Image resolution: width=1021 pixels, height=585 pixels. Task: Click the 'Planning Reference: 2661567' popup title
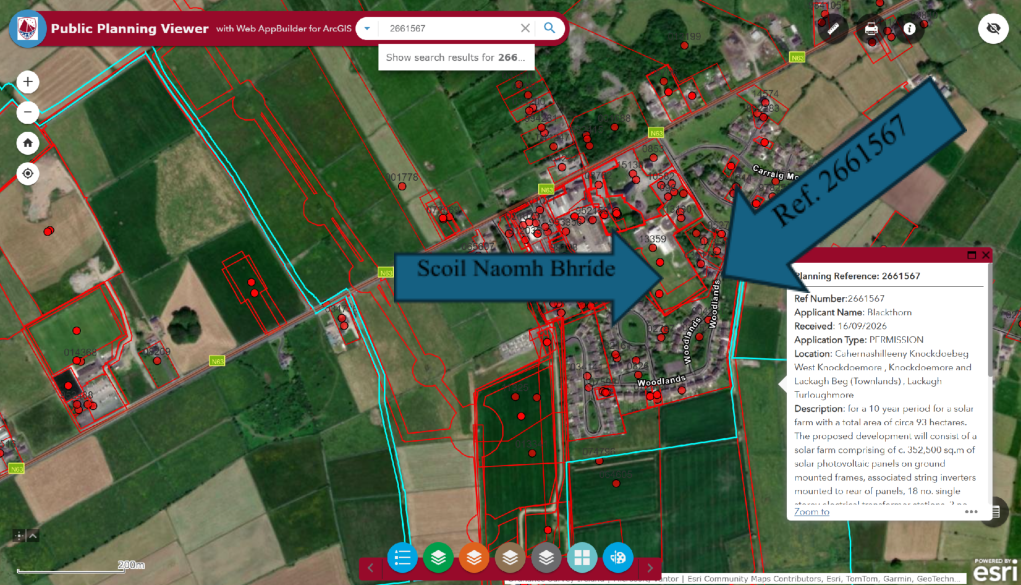point(858,276)
